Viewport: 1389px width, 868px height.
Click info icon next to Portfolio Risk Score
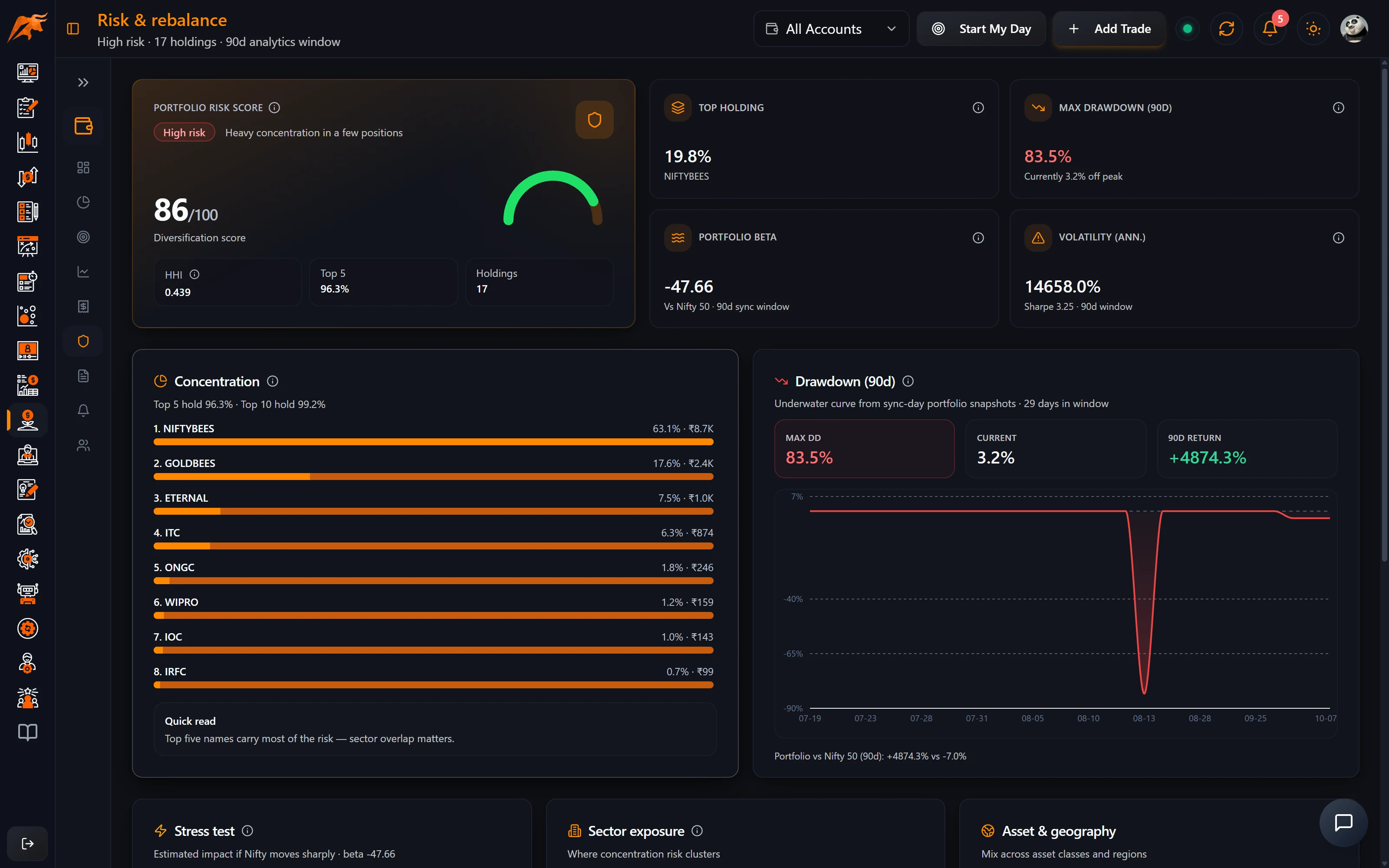(274, 107)
